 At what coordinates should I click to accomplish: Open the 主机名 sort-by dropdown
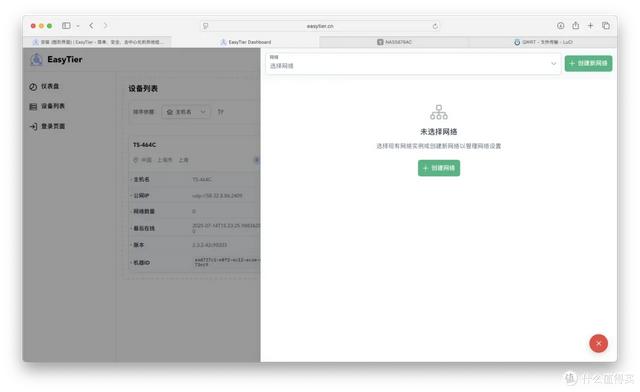pos(186,112)
